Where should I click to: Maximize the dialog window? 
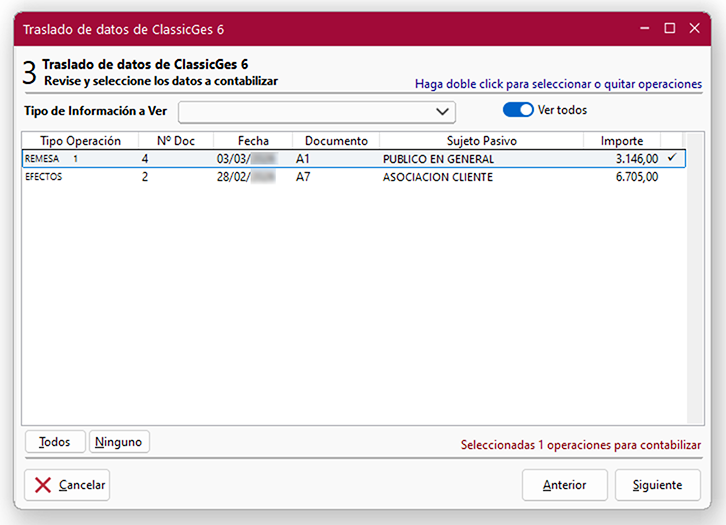tap(669, 28)
